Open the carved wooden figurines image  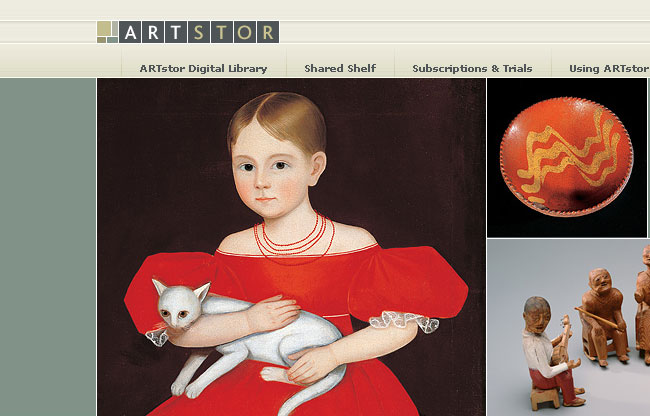pos(568,327)
